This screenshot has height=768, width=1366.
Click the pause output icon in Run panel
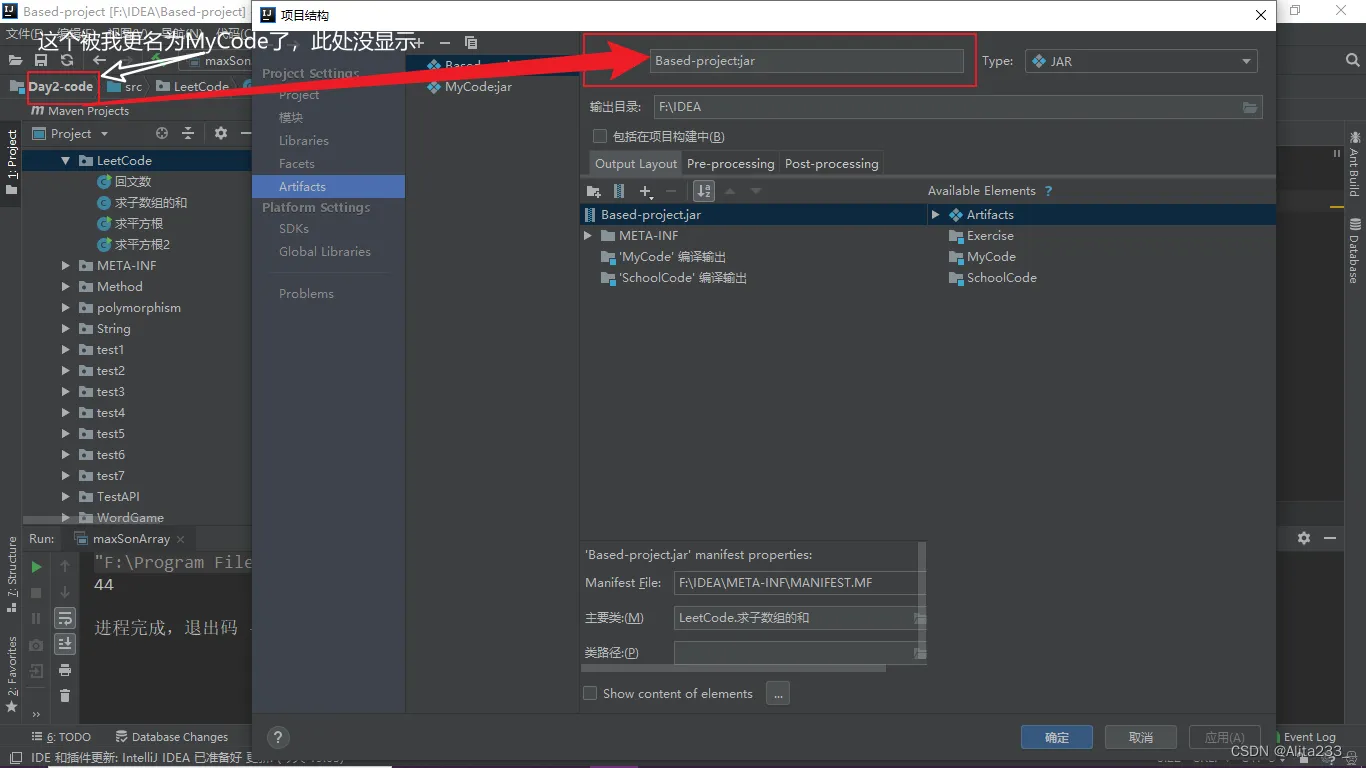tap(36, 619)
